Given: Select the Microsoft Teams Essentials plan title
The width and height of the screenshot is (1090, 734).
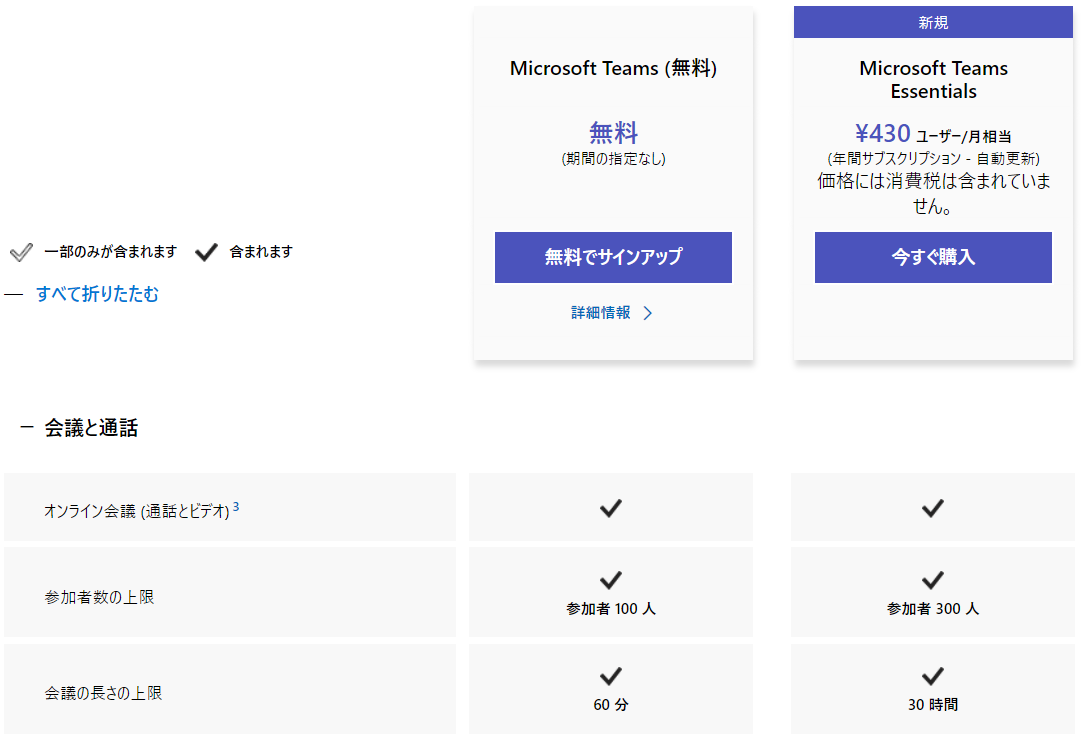Looking at the screenshot, I should [934, 79].
